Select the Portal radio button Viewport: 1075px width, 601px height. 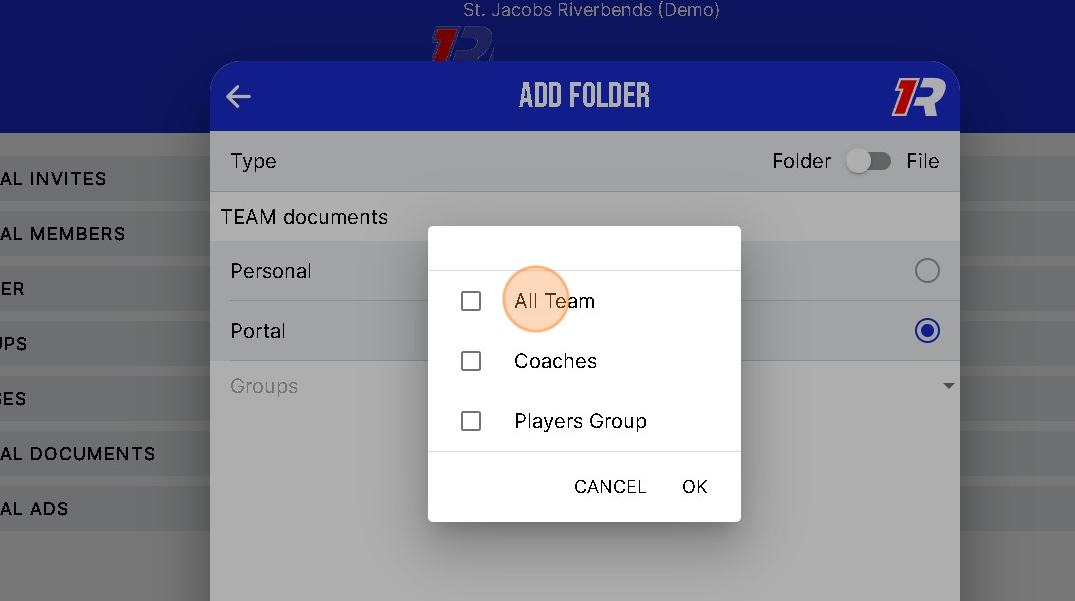[927, 331]
